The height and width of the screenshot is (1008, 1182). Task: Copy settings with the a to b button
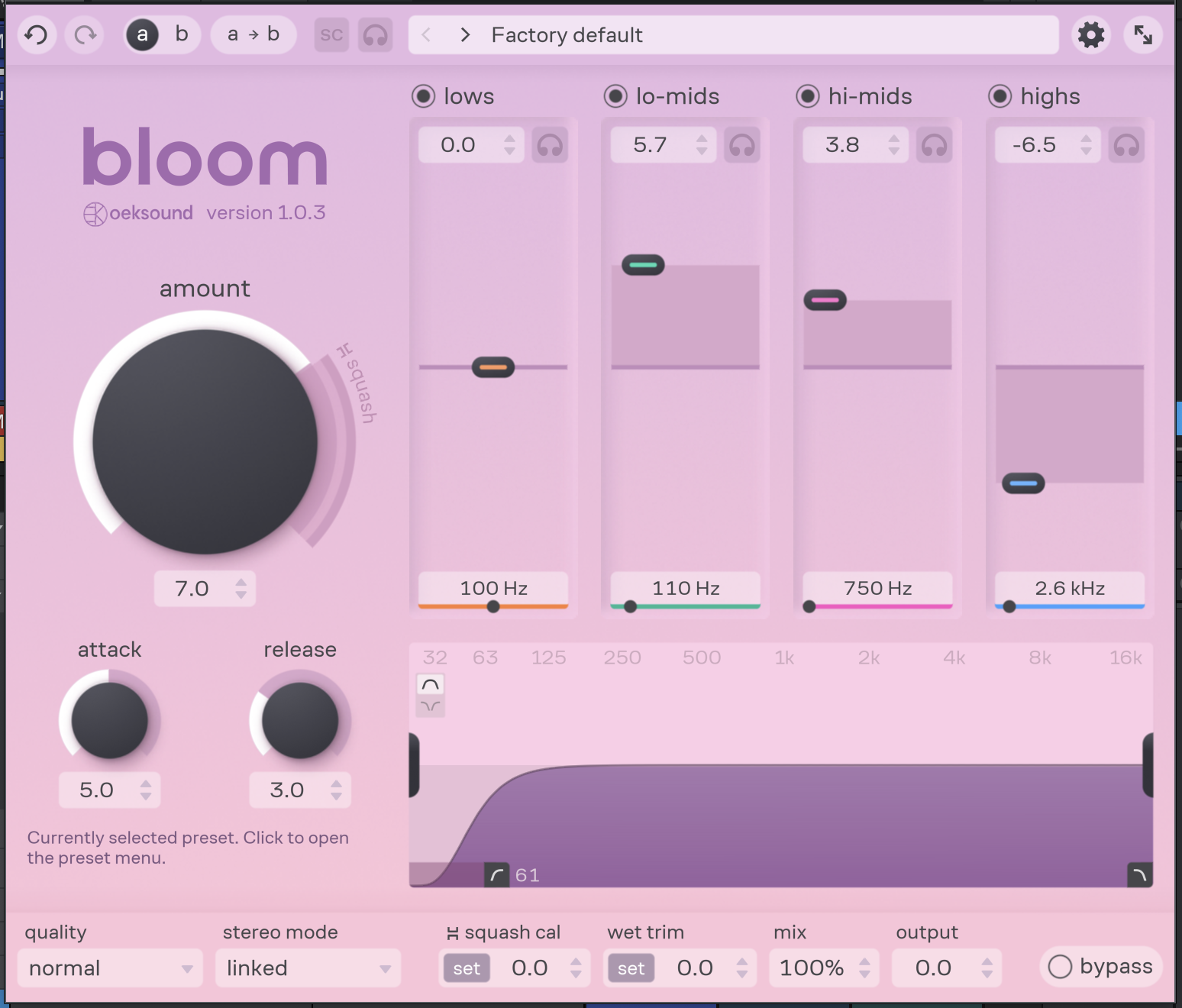(253, 34)
